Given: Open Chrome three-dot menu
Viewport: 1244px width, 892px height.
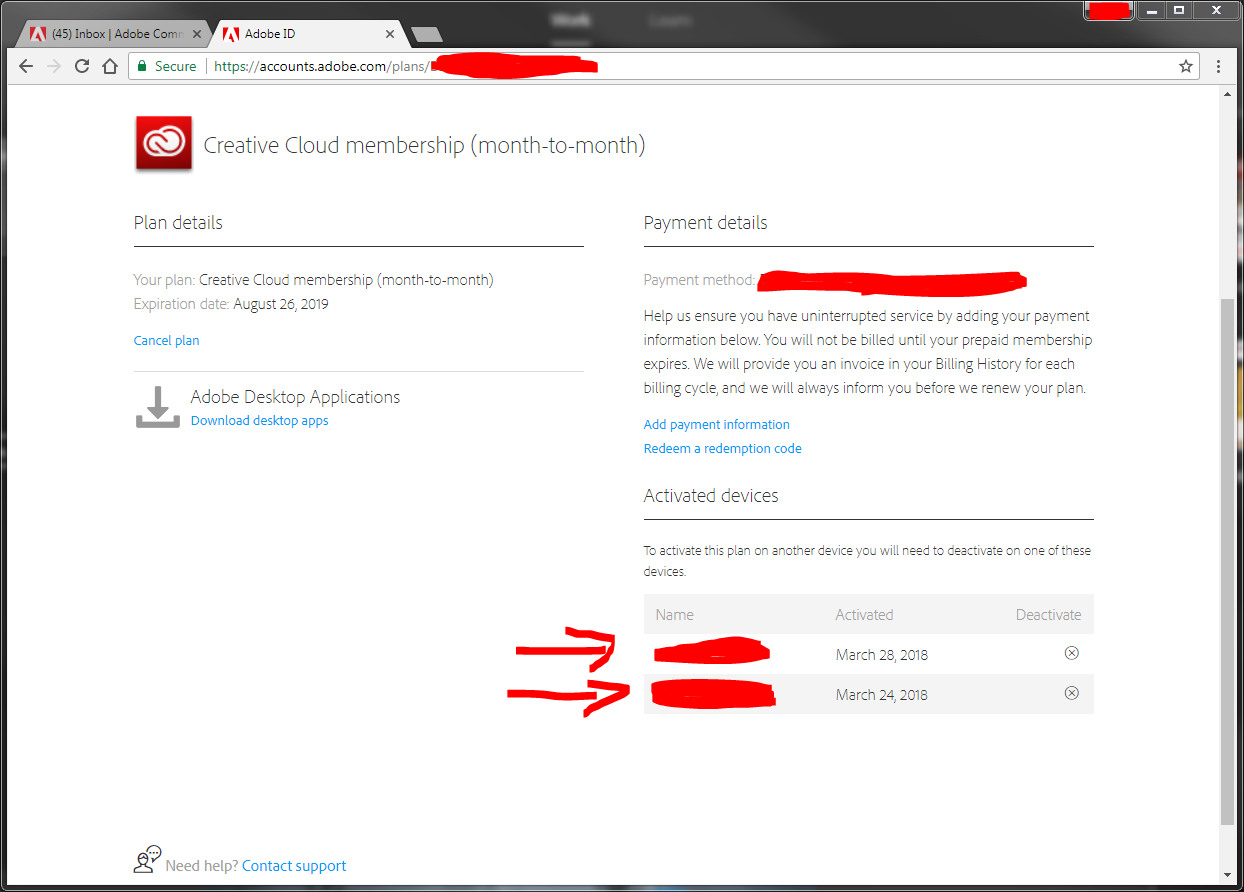Looking at the screenshot, I should point(1218,66).
